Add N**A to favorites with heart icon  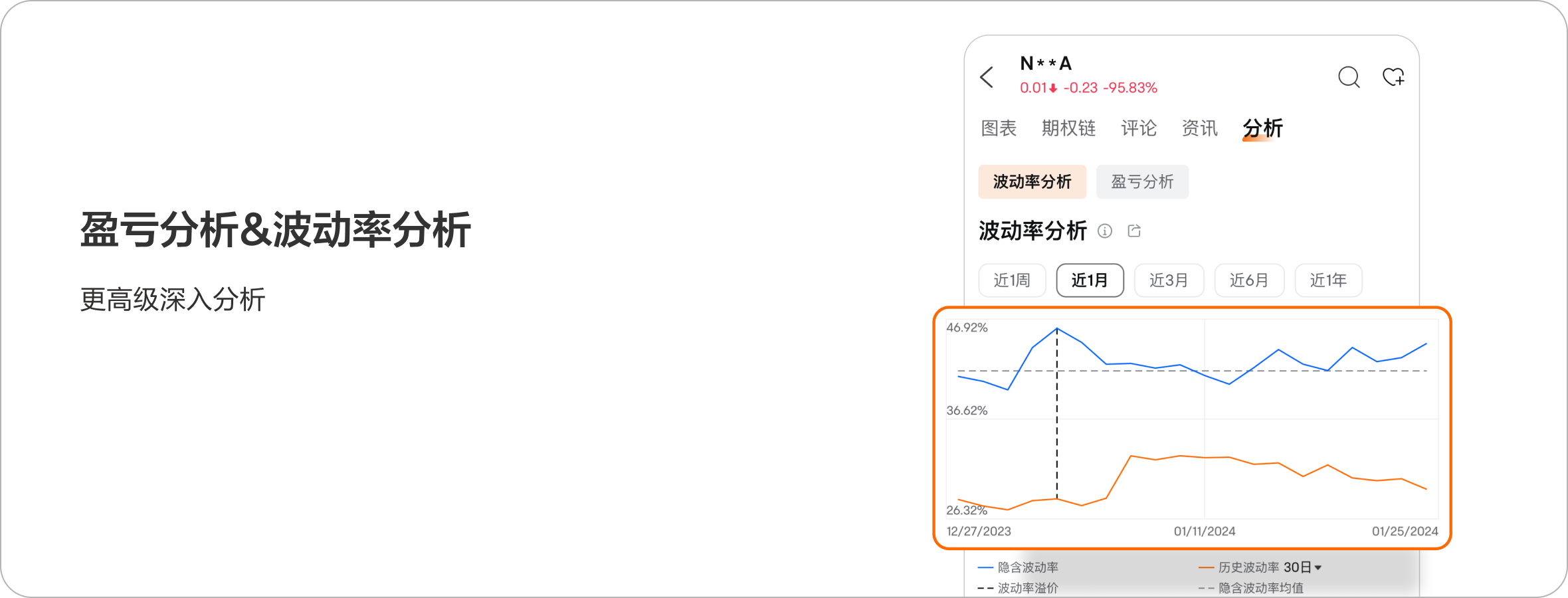[x=1393, y=77]
